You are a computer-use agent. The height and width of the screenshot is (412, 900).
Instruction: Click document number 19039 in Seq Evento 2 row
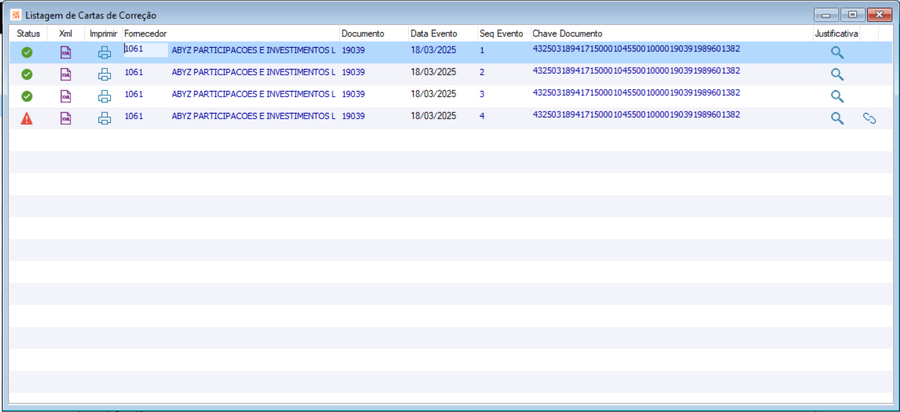pyautogui.click(x=354, y=72)
